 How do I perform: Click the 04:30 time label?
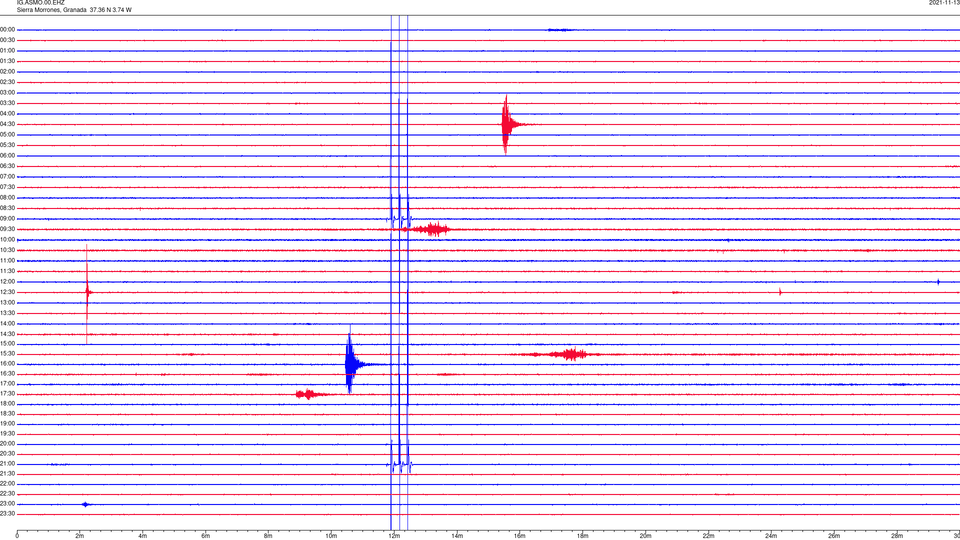pos(8,124)
